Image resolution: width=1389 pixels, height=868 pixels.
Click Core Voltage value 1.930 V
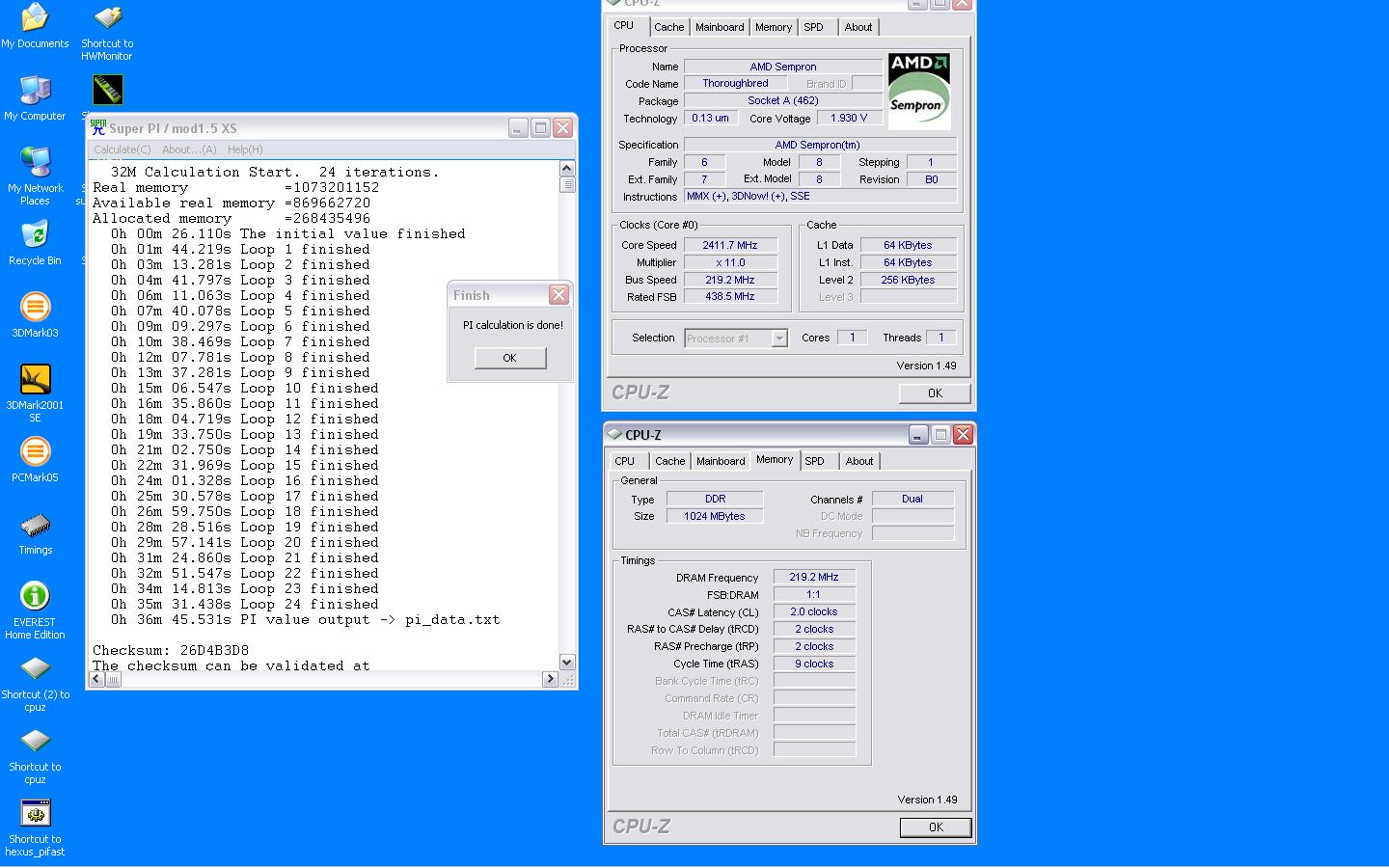point(849,118)
